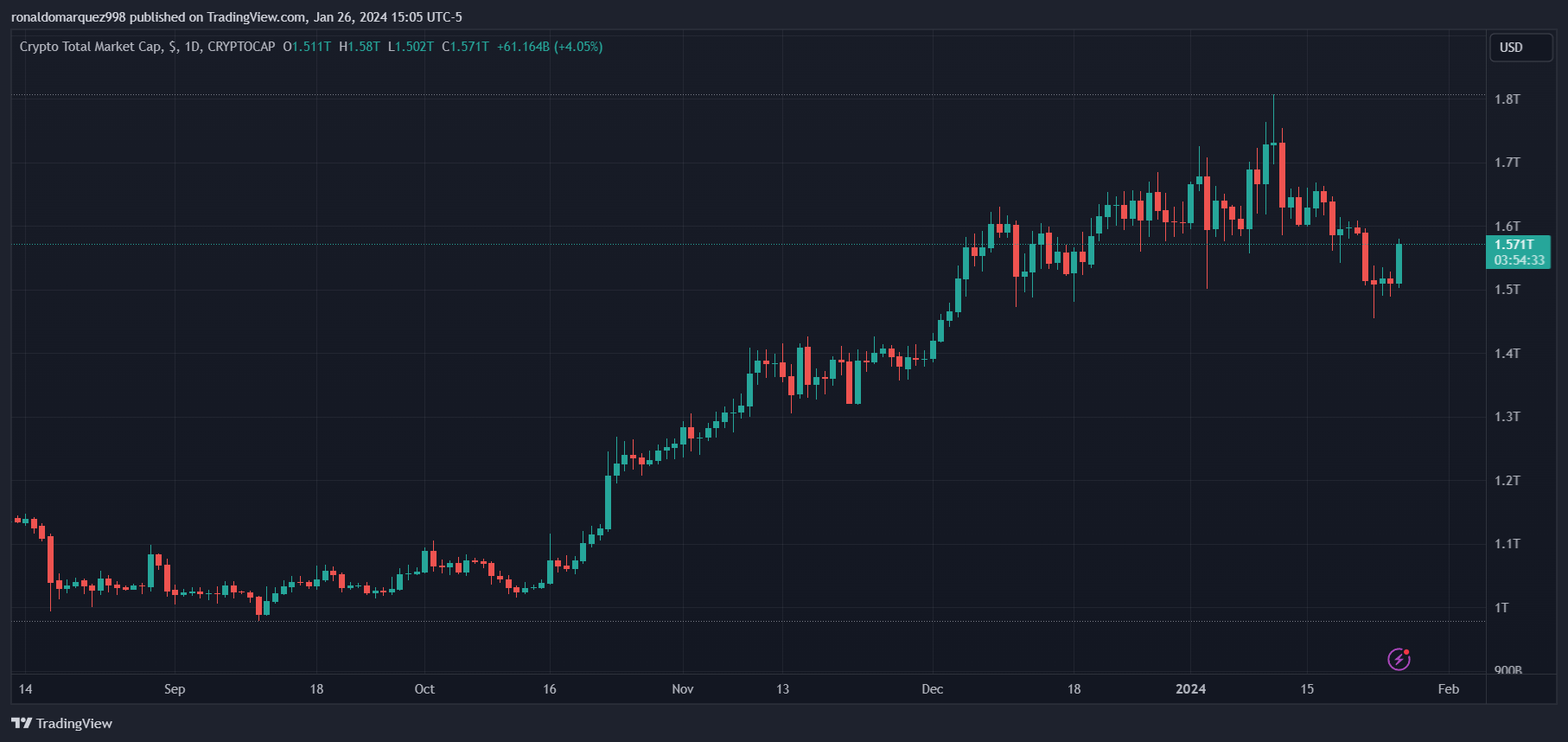This screenshot has width=1568, height=742.
Task: Click the 2024 label on time axis
Action: click(1190, 689)
